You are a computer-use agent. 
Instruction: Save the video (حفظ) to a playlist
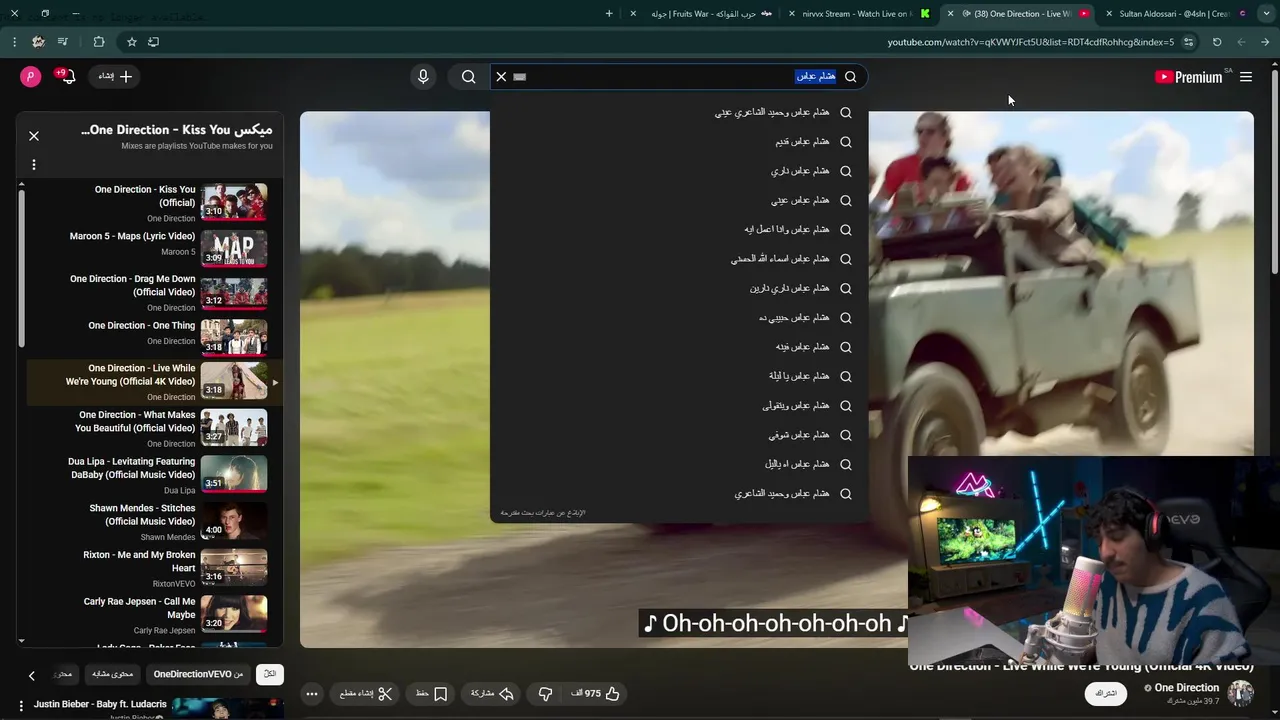coord(431,693)
